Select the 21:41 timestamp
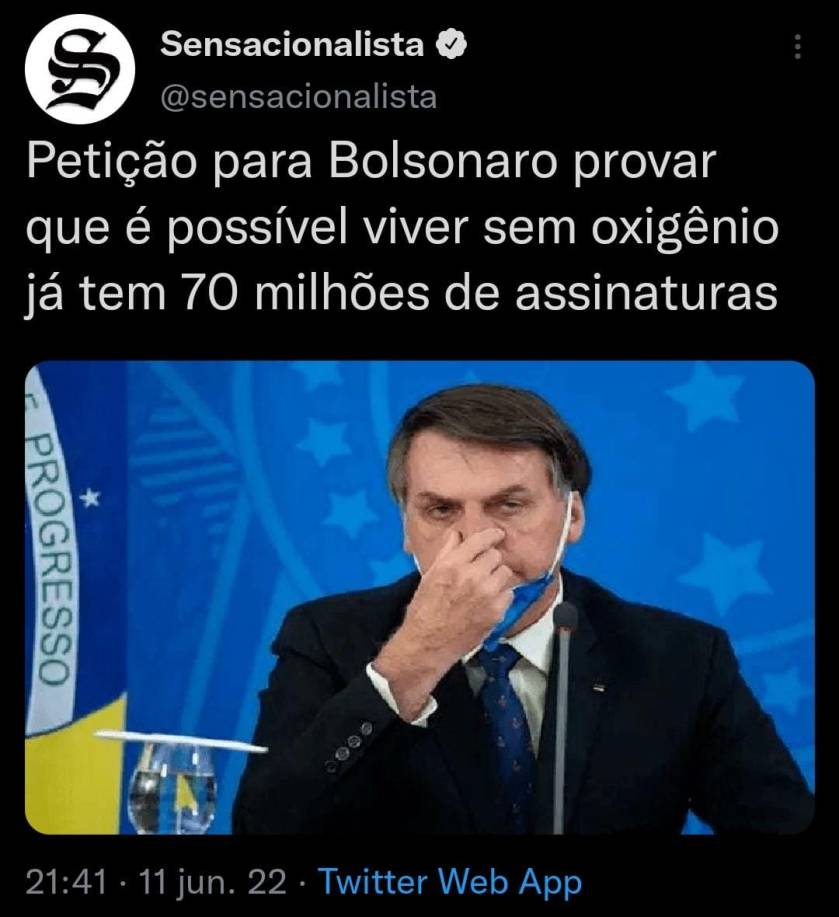 66,882
